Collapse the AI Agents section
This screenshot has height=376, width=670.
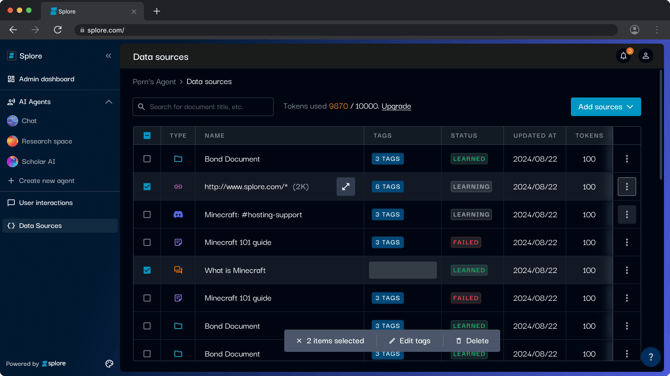click(109, 102)
